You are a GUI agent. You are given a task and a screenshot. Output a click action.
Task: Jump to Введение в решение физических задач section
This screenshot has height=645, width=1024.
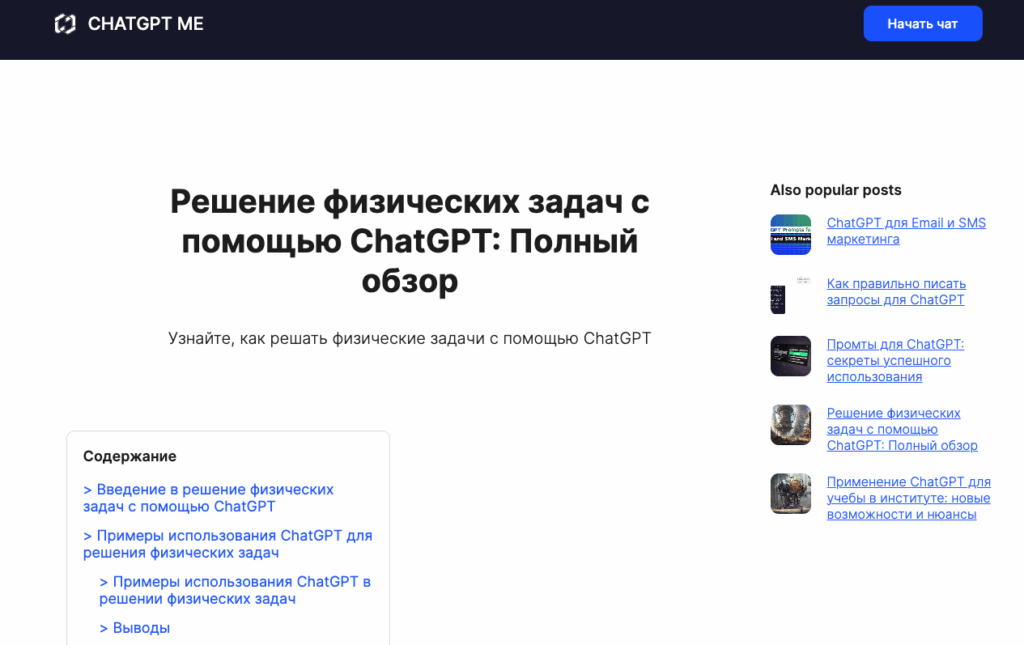pyautogui.click(x=208, y=498)
